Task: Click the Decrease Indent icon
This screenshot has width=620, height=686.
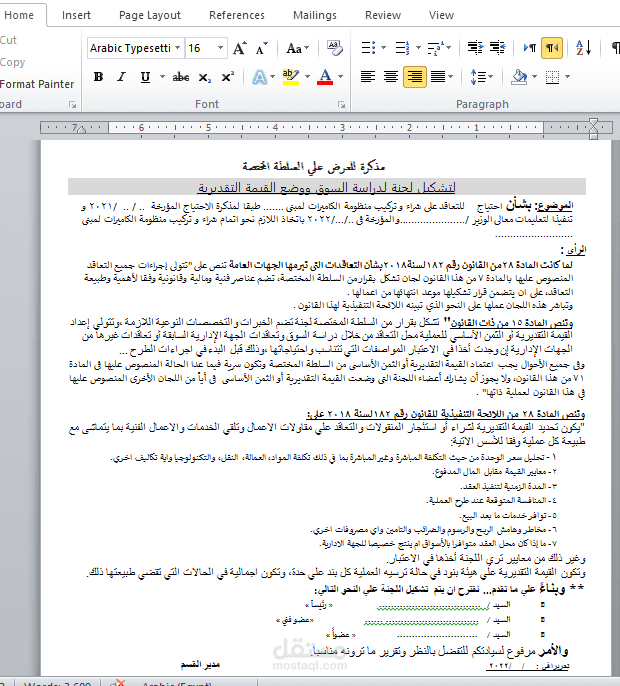Action: pyautogui.click(x=475, y=47)
